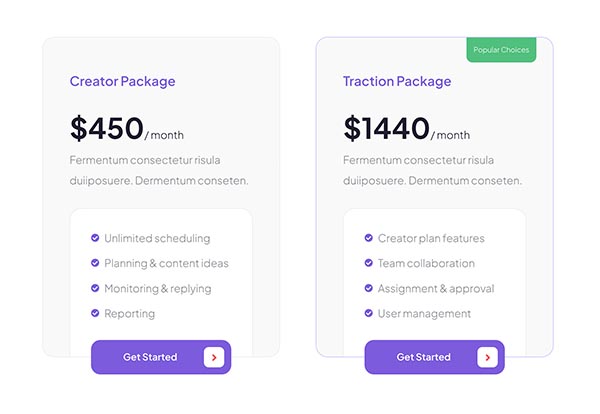This screenshot has width=600, height=414.
Task: Click the Team collaboration feature text
Action: tap(426, 263)
